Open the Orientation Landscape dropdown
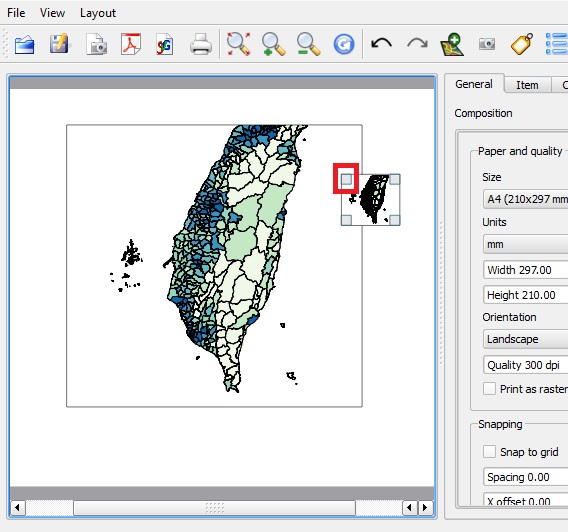The width and height of the screenshot is (568, 532). pos(525,339)
